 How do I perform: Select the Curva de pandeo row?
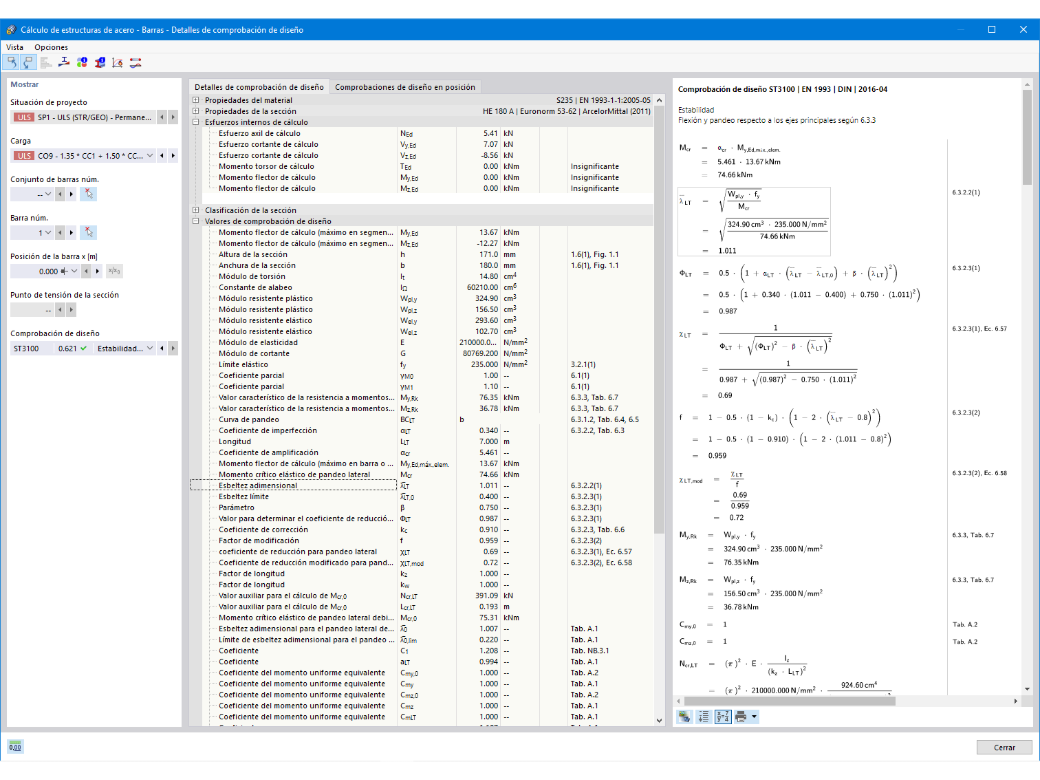(x=421, y=419)
